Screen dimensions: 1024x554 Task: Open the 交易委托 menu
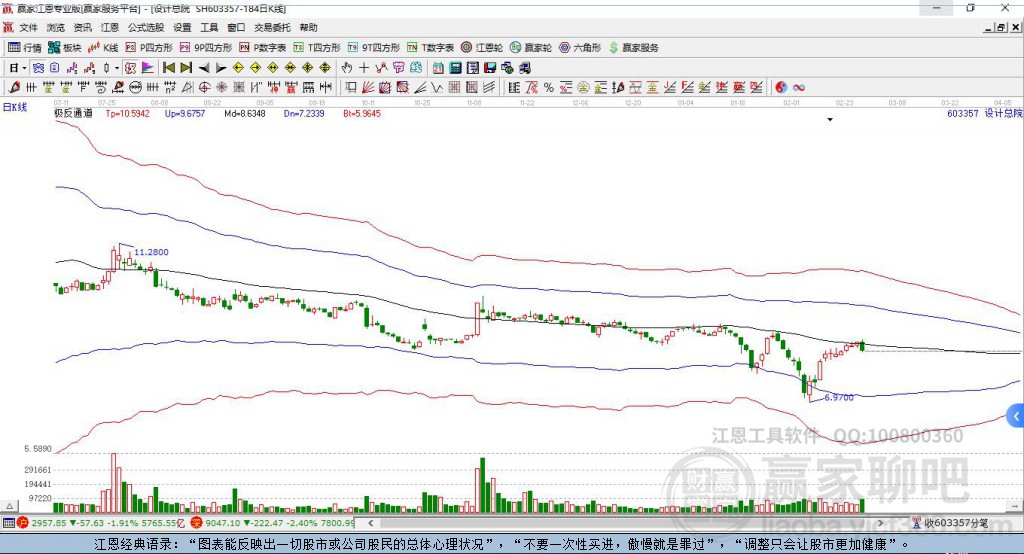272,27
